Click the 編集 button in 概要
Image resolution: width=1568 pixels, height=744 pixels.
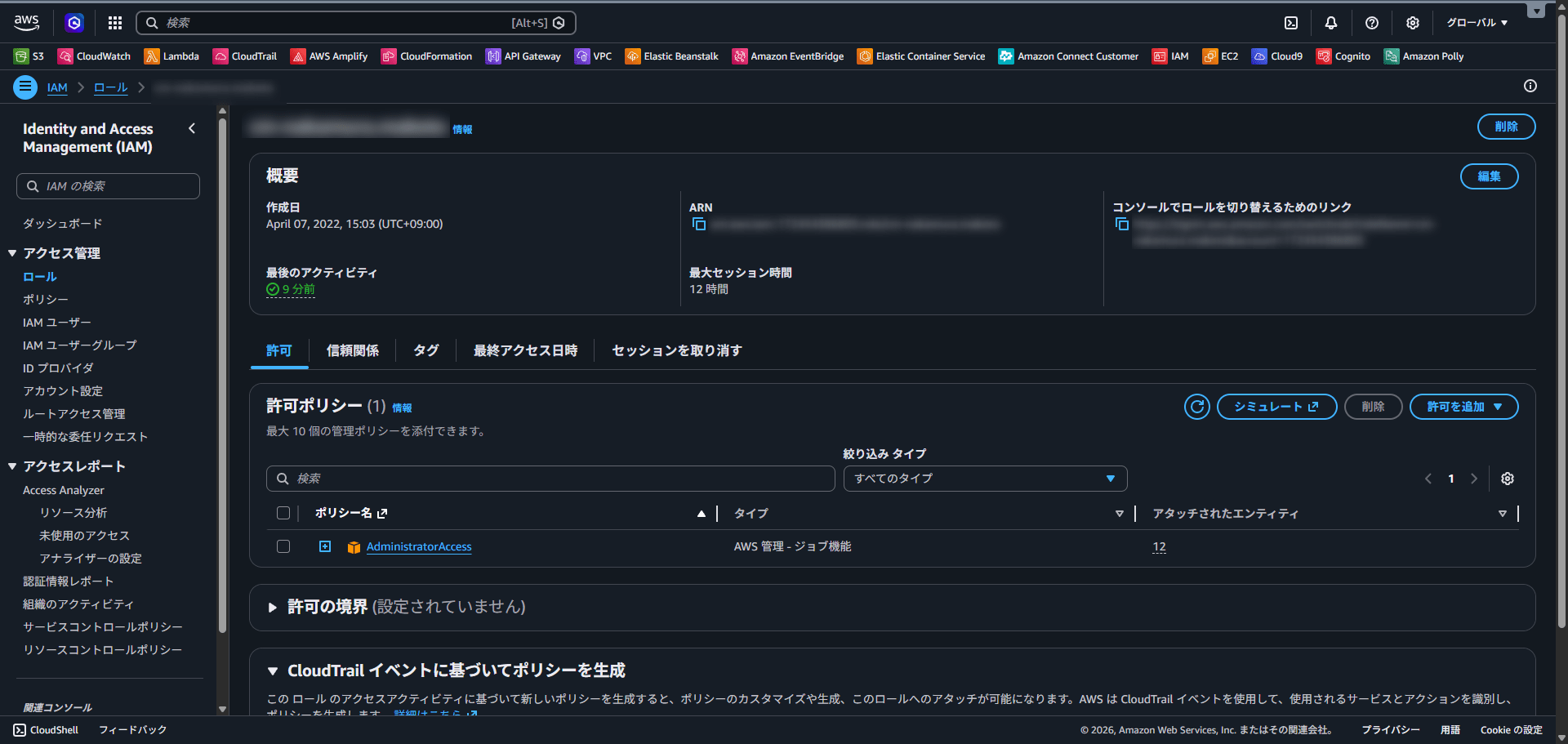click(x=1489, y=176)
